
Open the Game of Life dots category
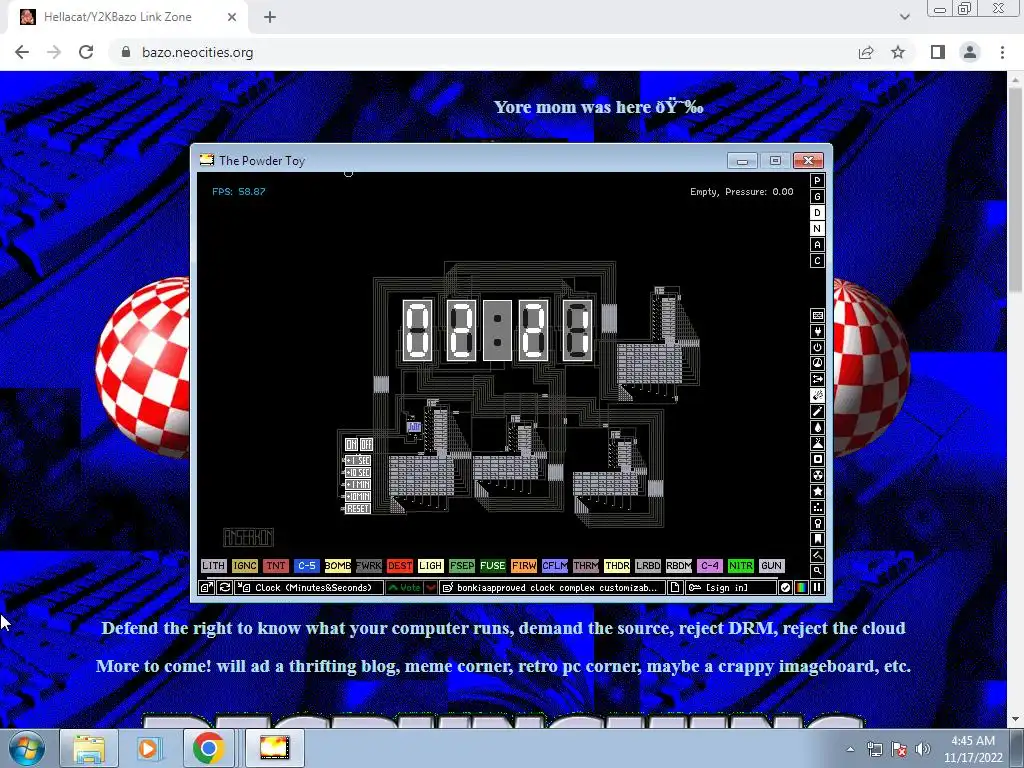(x=817, y=507)
